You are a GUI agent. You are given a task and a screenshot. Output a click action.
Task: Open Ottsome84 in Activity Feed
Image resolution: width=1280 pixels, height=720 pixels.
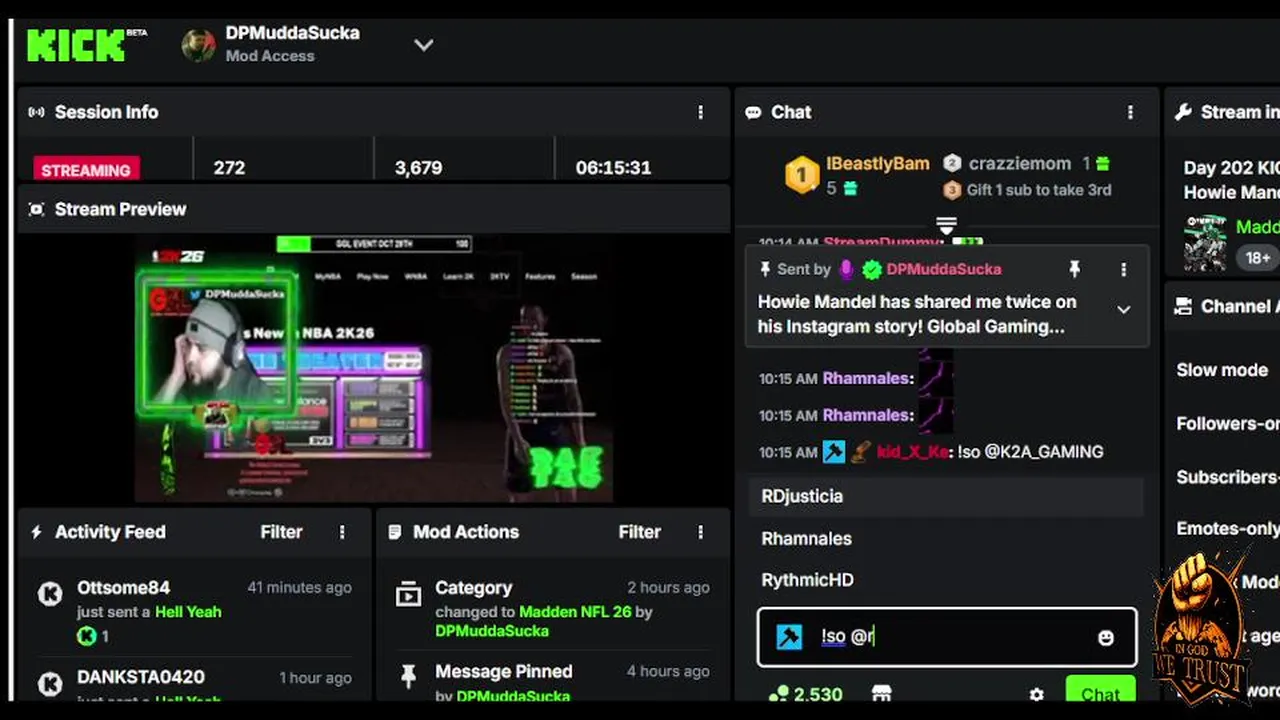[123, 588]
